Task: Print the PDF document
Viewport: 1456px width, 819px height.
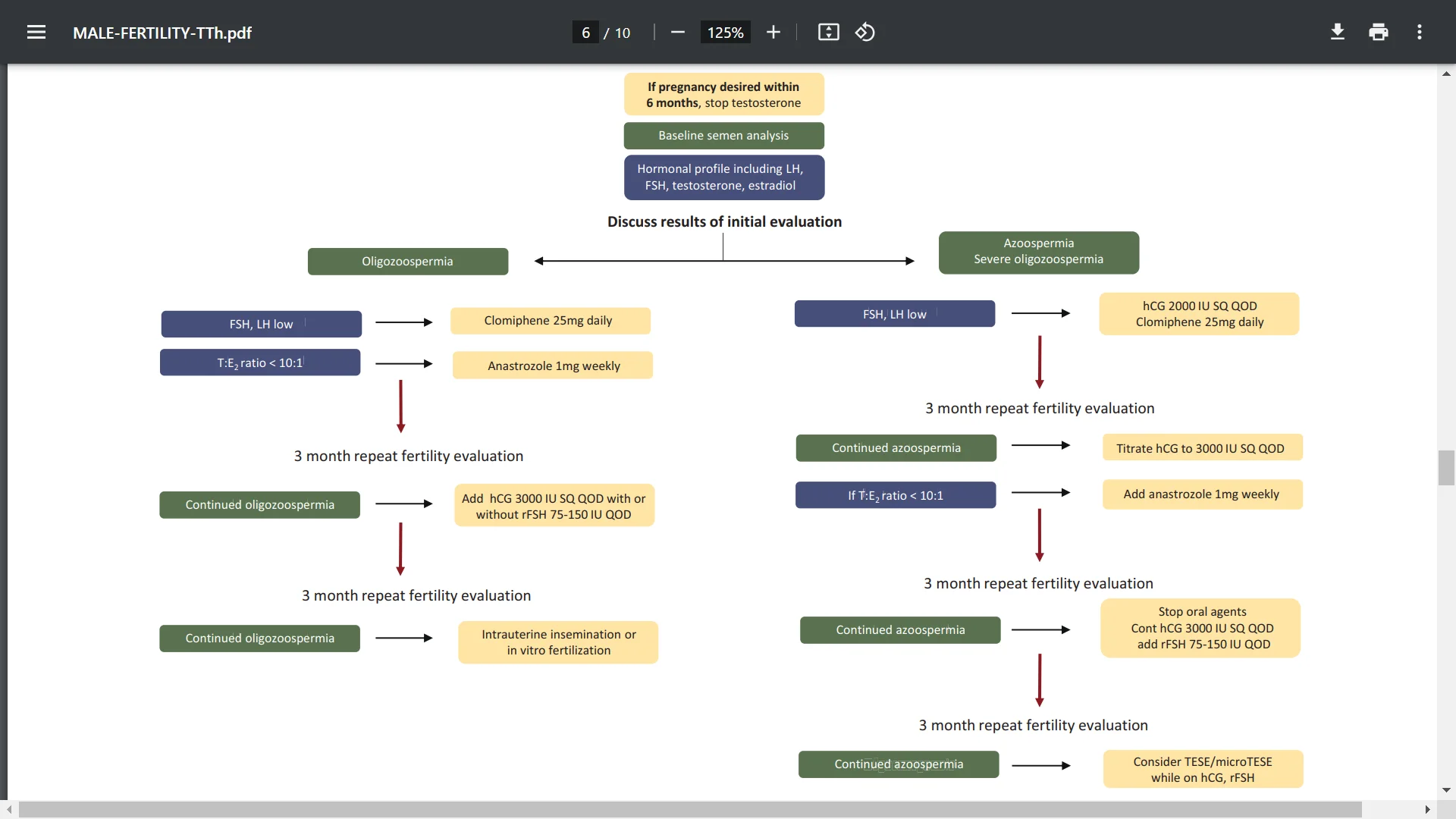Action: (1379, 33)
